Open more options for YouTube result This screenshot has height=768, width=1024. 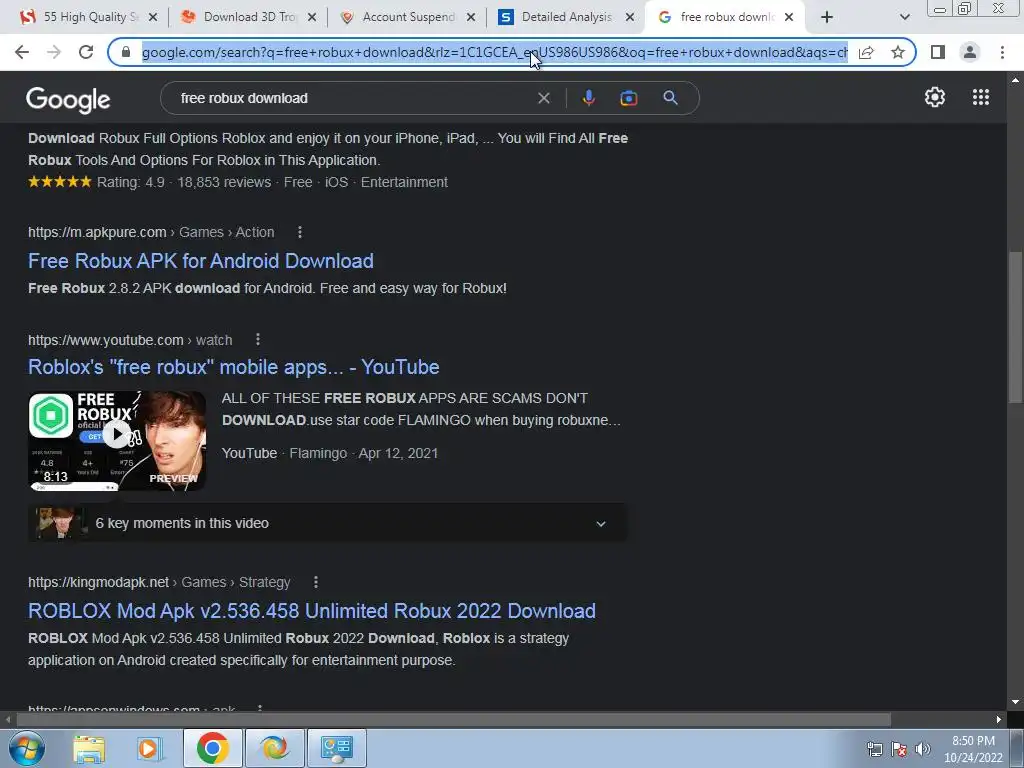(258, 340)
